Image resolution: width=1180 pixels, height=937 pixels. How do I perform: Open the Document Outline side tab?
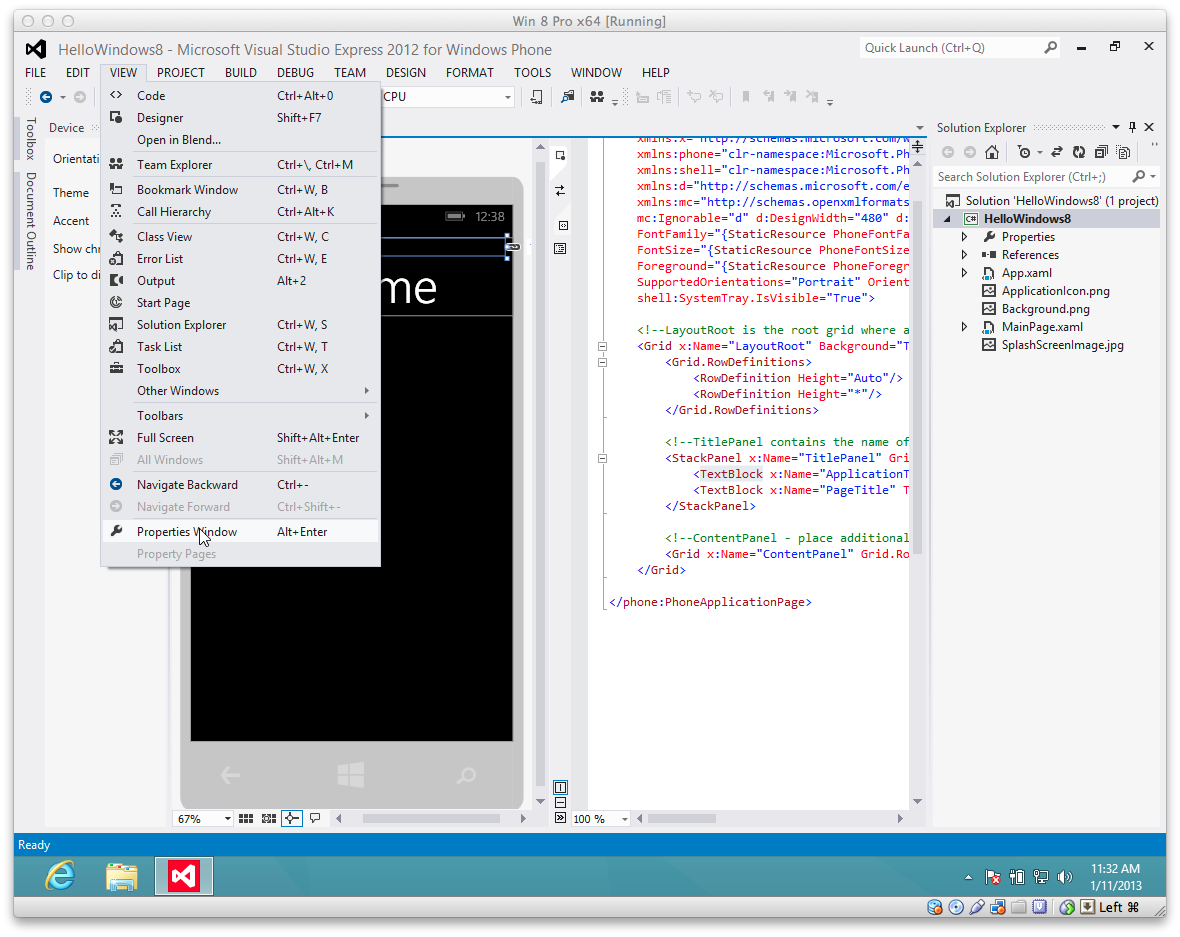pyautogui.click(x=31, y=221)
